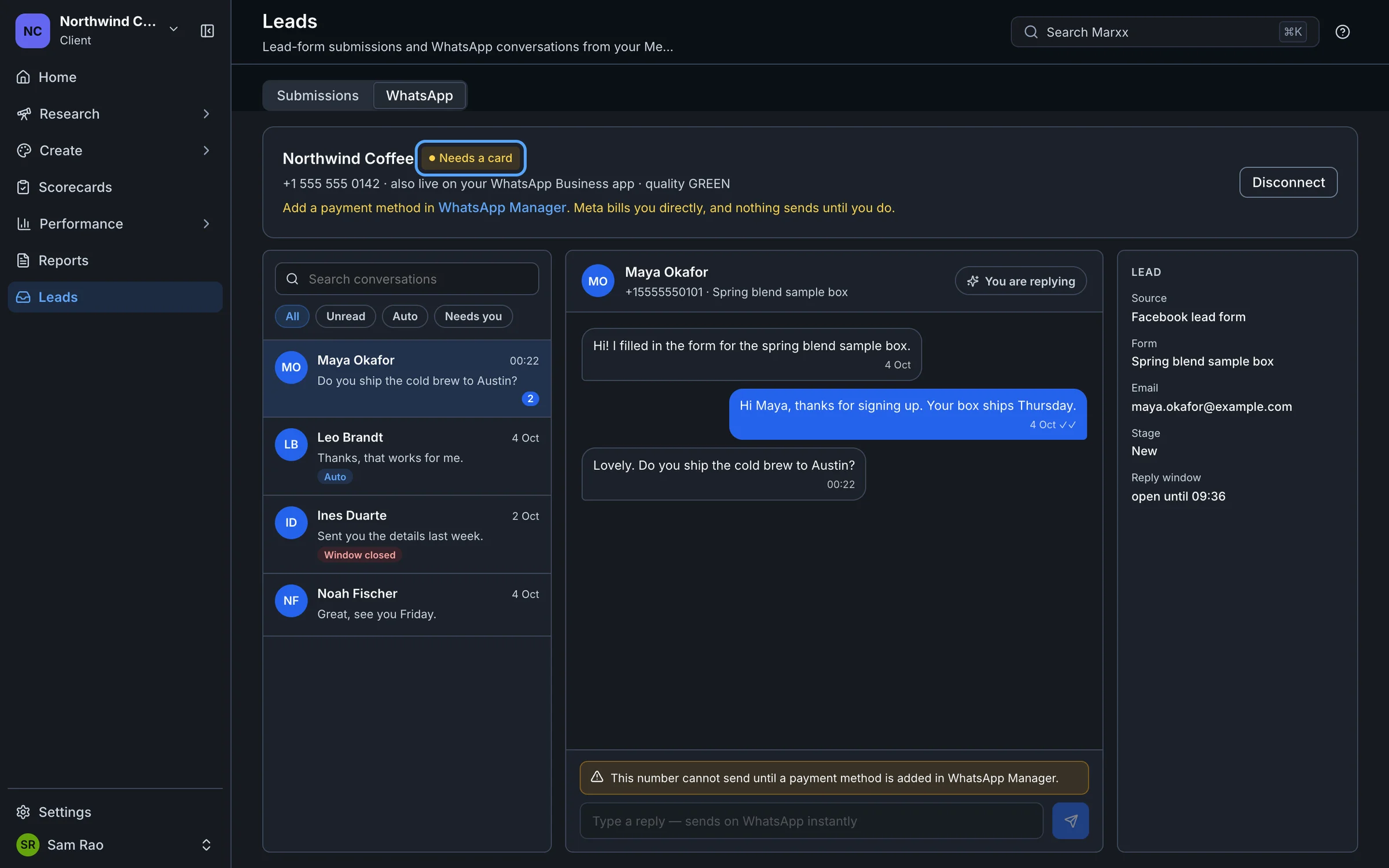Image resolution: width=1389 pixels, height=868 pixels.
Task: Open the Northwind client switcher dropdown
Action: 173,29
